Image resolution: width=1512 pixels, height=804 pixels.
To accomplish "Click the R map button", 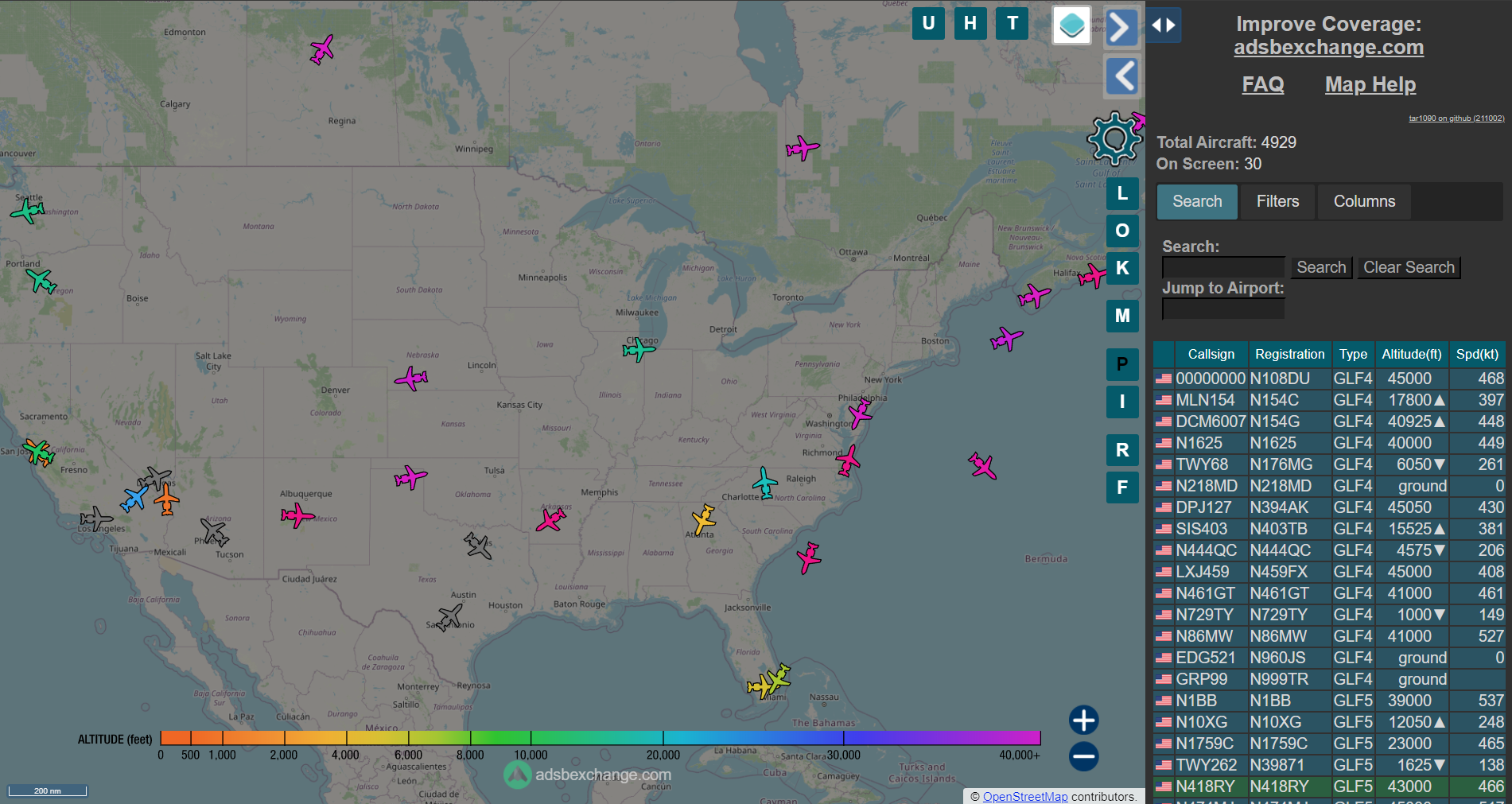I will coord(1122,450).
